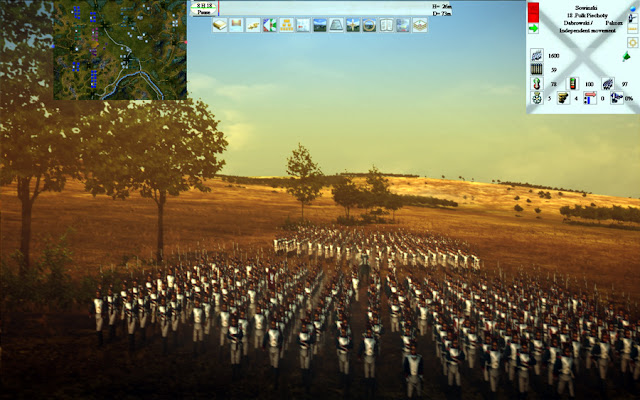Click the yellow crosshair target icon
Image resolution: width=640 pixels, height=400 pixels.
pos(633,42)
